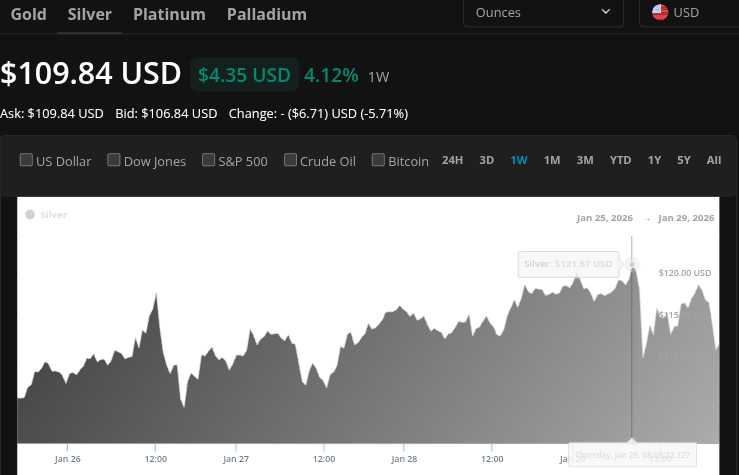Image resolution: width=739 pixels, height=475 pixels.
Task: Select the Platinum tab
Action: click(169, 14)
